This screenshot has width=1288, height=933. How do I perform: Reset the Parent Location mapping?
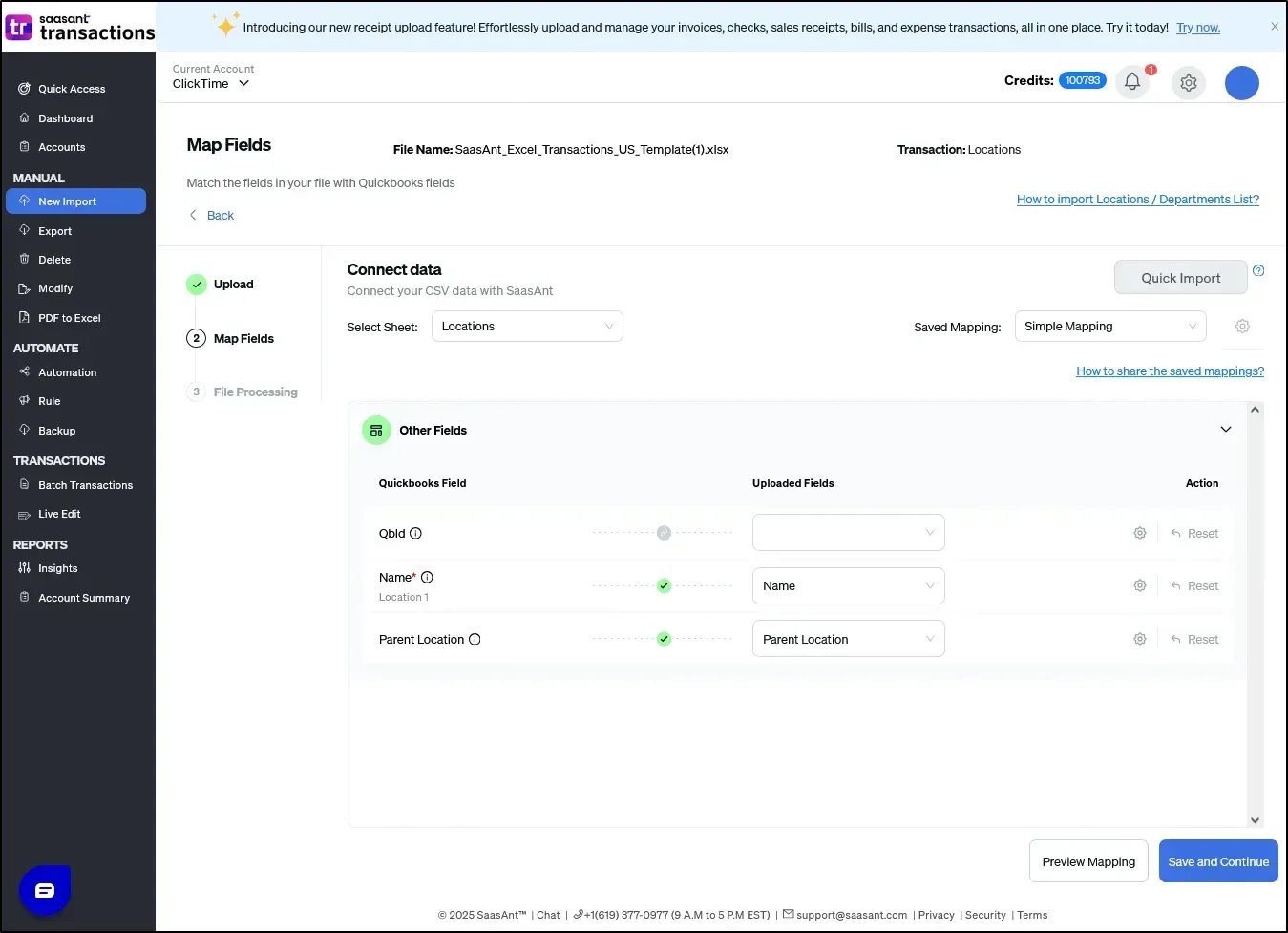[x=1194, y=640]
